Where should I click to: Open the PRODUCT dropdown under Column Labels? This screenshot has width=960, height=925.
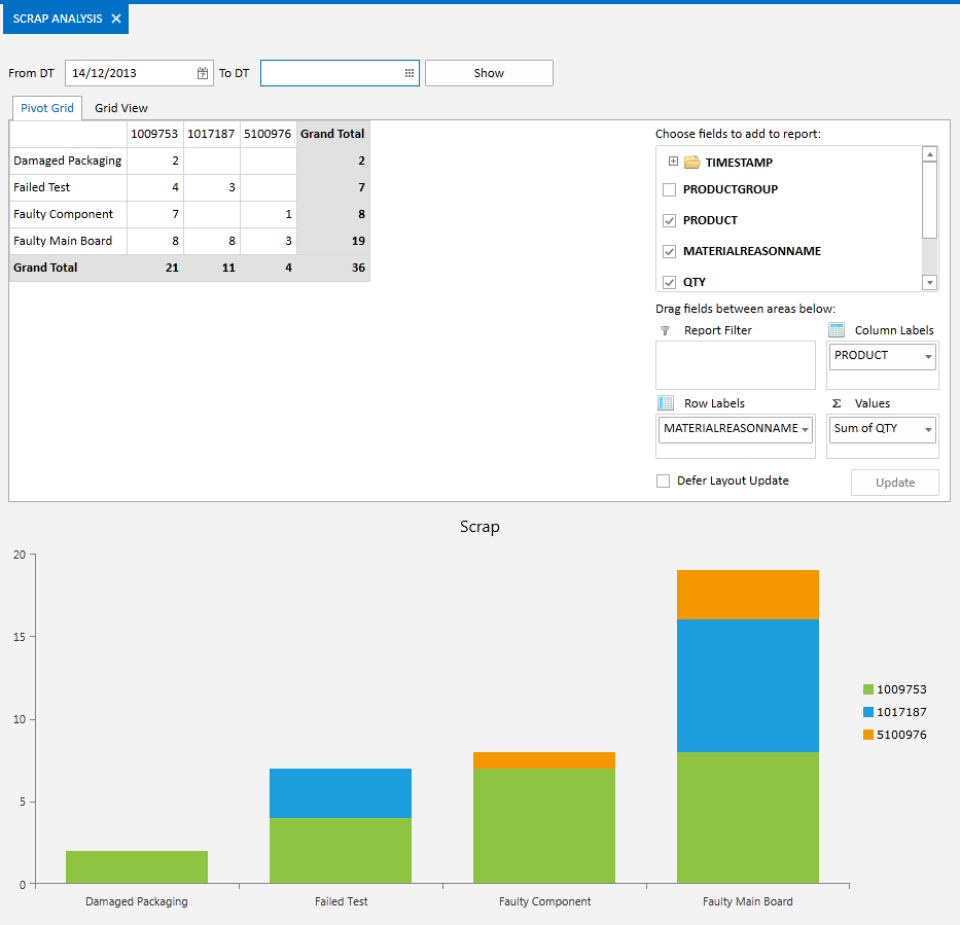[x=927, y=355]
